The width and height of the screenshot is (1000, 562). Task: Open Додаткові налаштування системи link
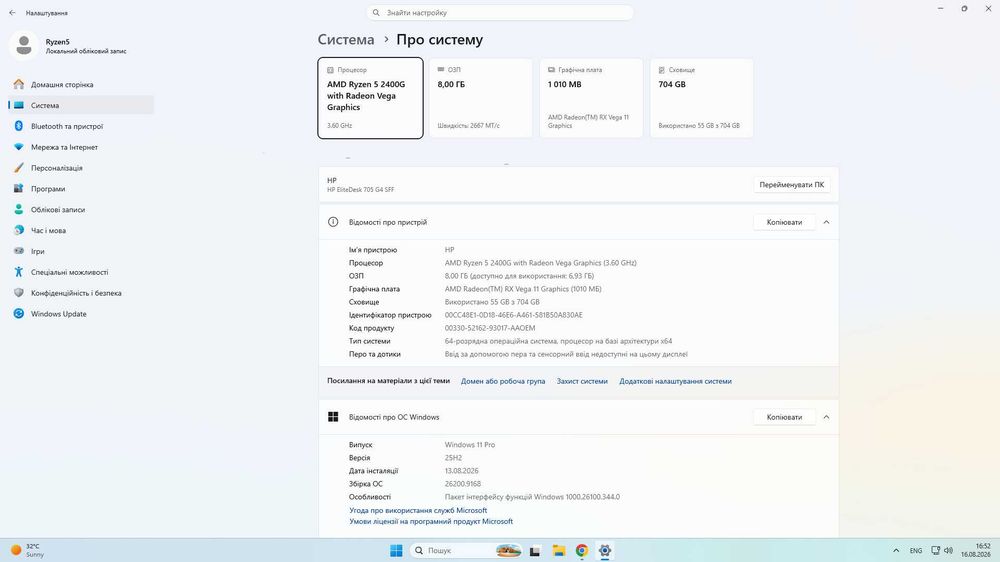point(675,381)
